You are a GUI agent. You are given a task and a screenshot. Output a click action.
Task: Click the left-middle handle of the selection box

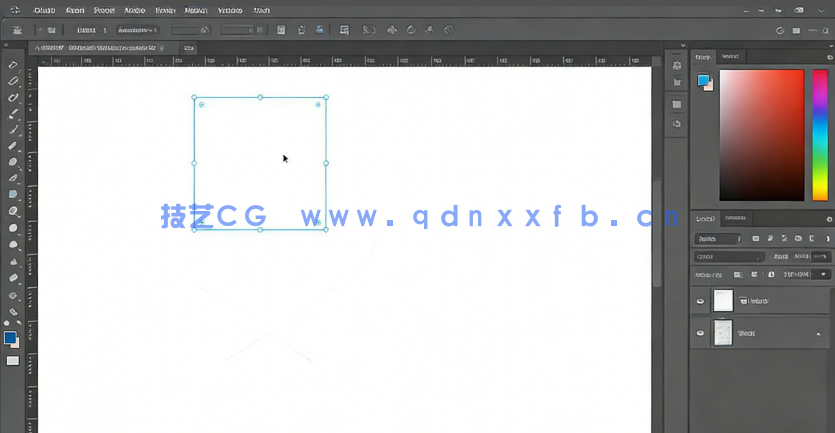click(x=194, y=163)
